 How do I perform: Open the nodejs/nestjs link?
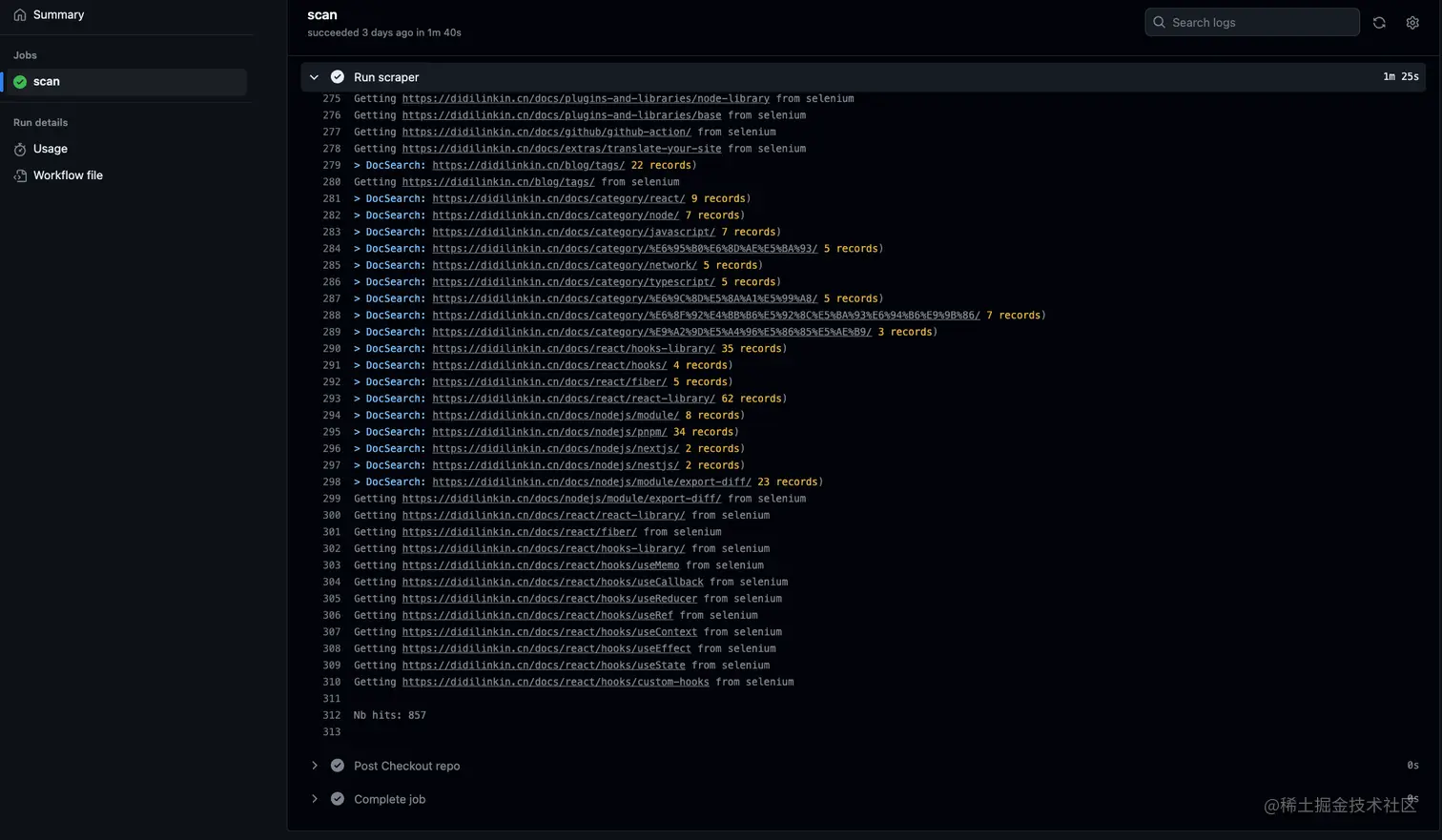point(556,465)
